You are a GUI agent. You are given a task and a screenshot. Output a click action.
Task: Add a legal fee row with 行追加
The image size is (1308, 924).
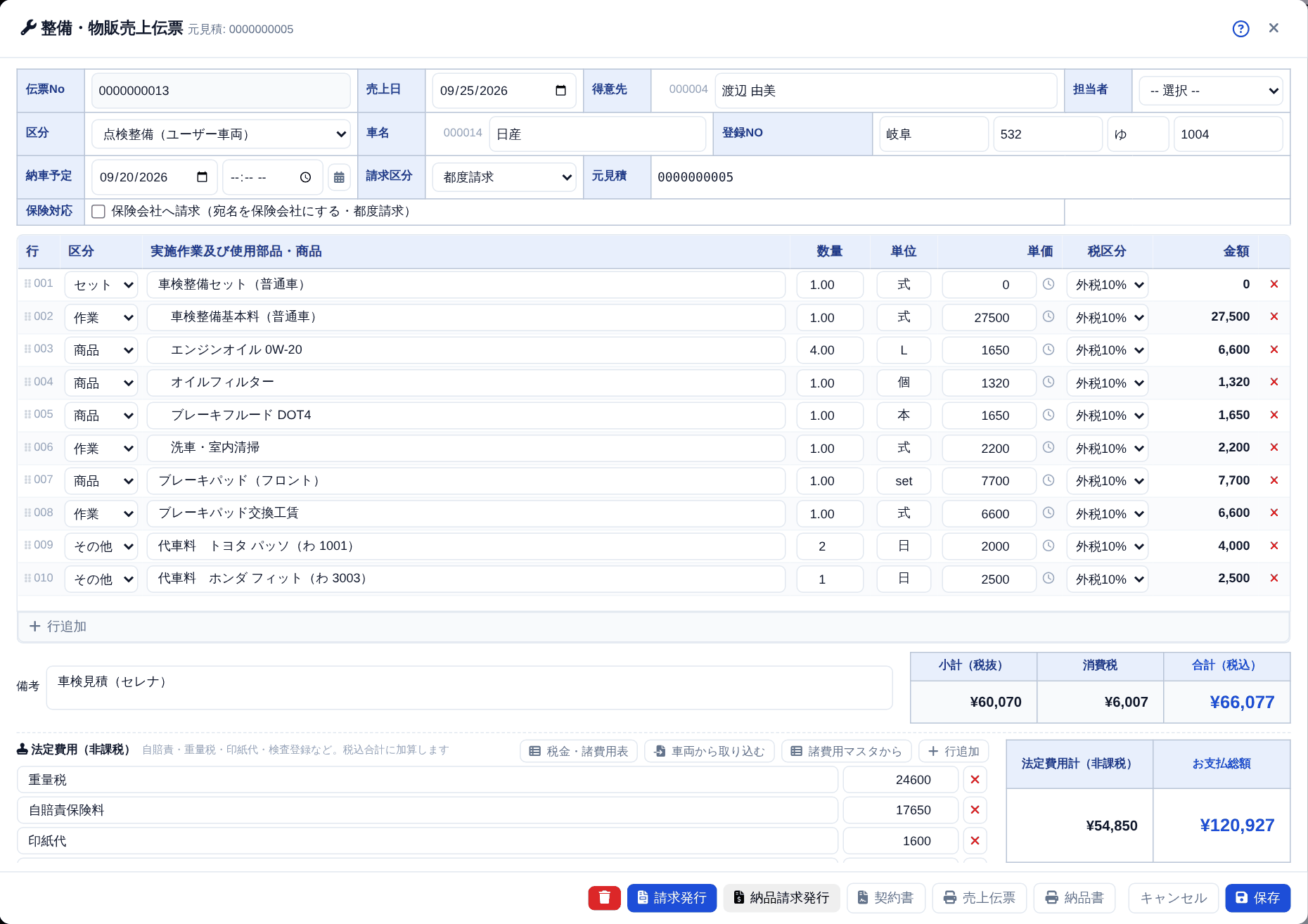pos(953,751)
